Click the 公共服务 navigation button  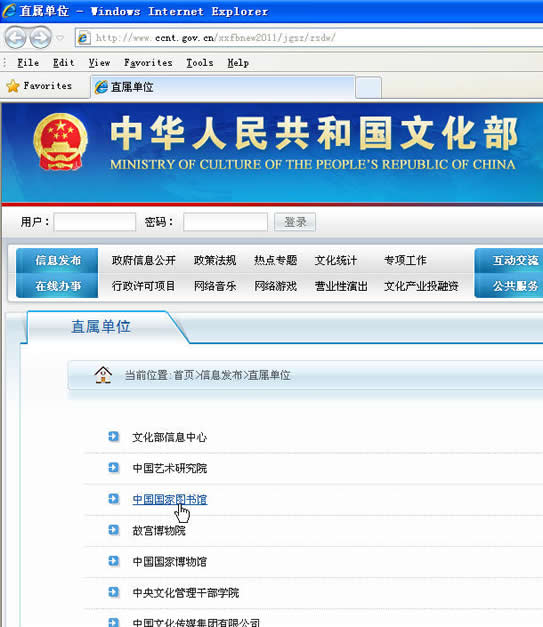pos(509,286)
